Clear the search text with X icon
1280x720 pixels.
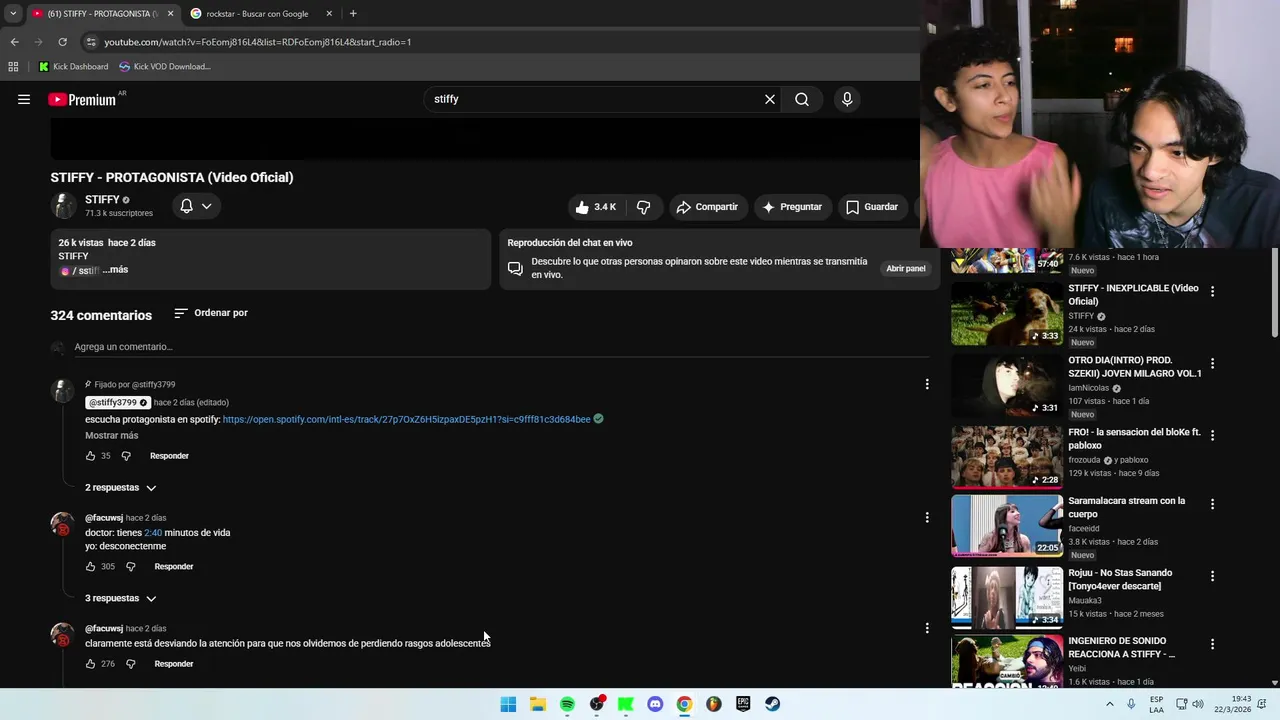[770, 99]
